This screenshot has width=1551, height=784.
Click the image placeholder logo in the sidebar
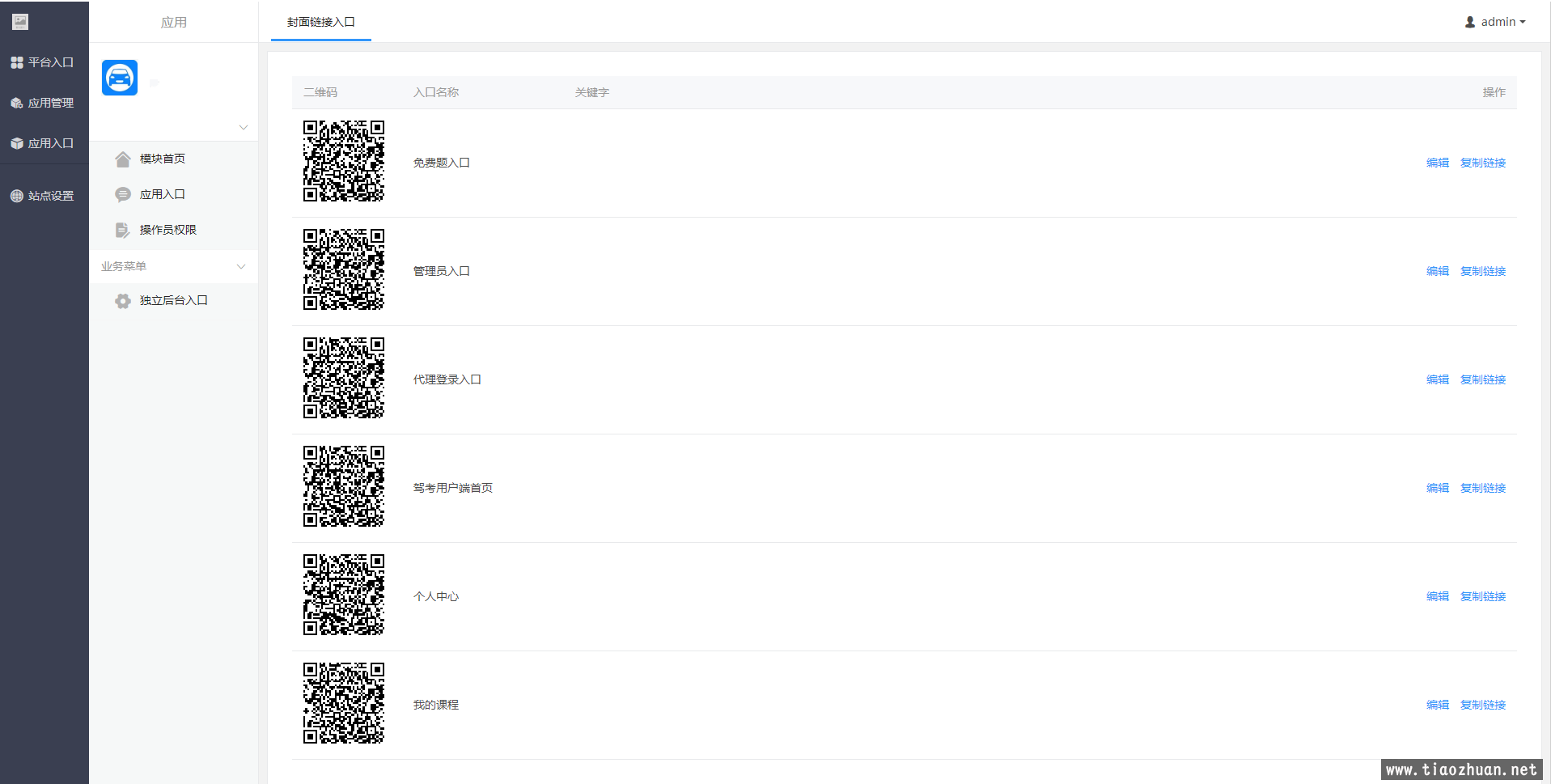20,22
